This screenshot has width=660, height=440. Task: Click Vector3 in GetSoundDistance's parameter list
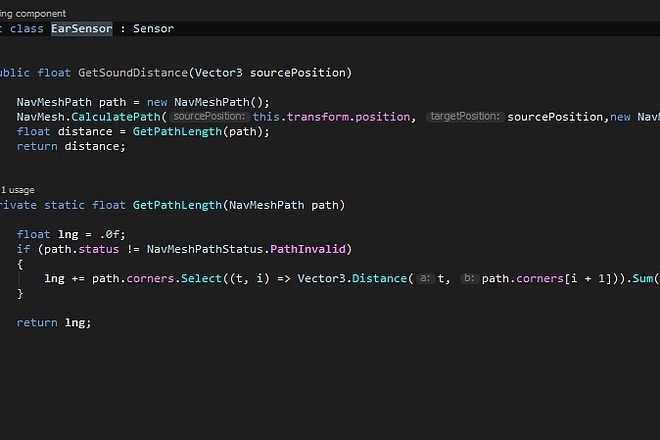pyautogui.click(x=218, y=72)
